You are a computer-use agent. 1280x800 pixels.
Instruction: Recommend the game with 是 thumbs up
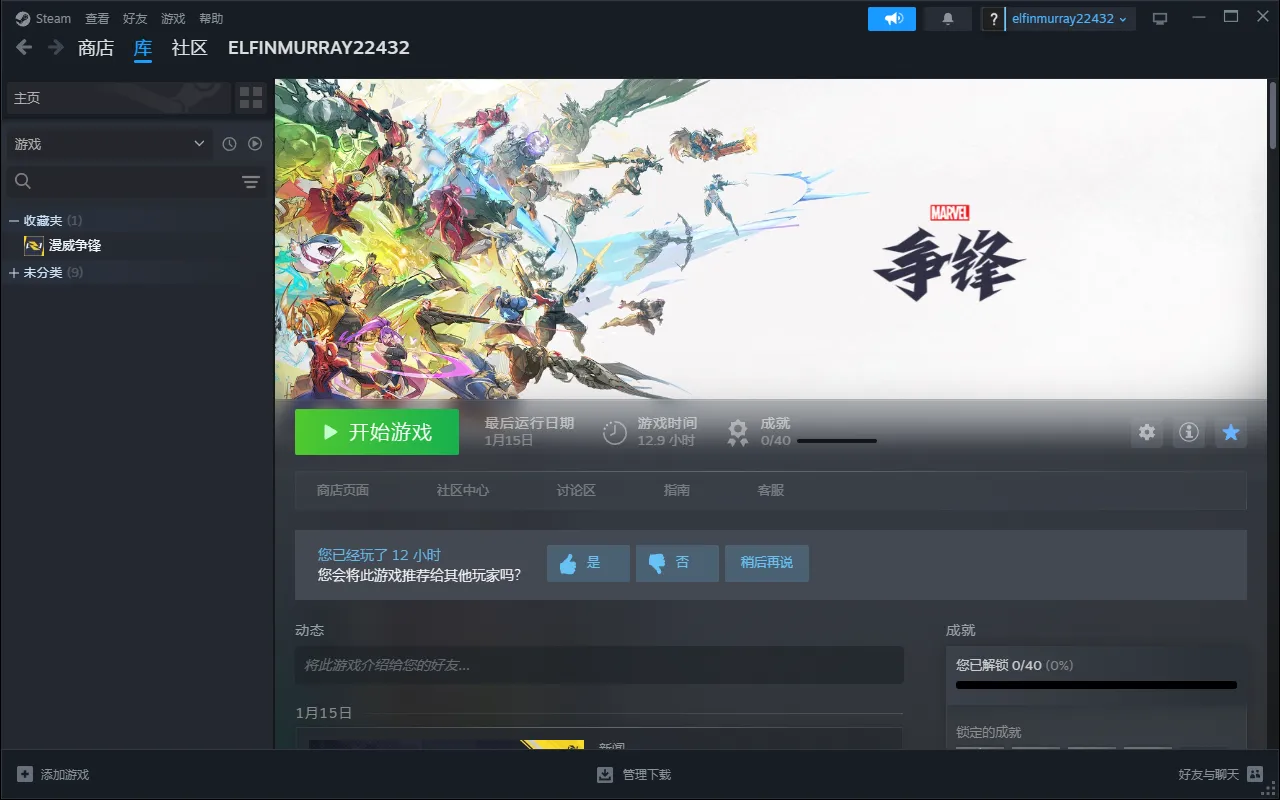[x=588, y=563]
